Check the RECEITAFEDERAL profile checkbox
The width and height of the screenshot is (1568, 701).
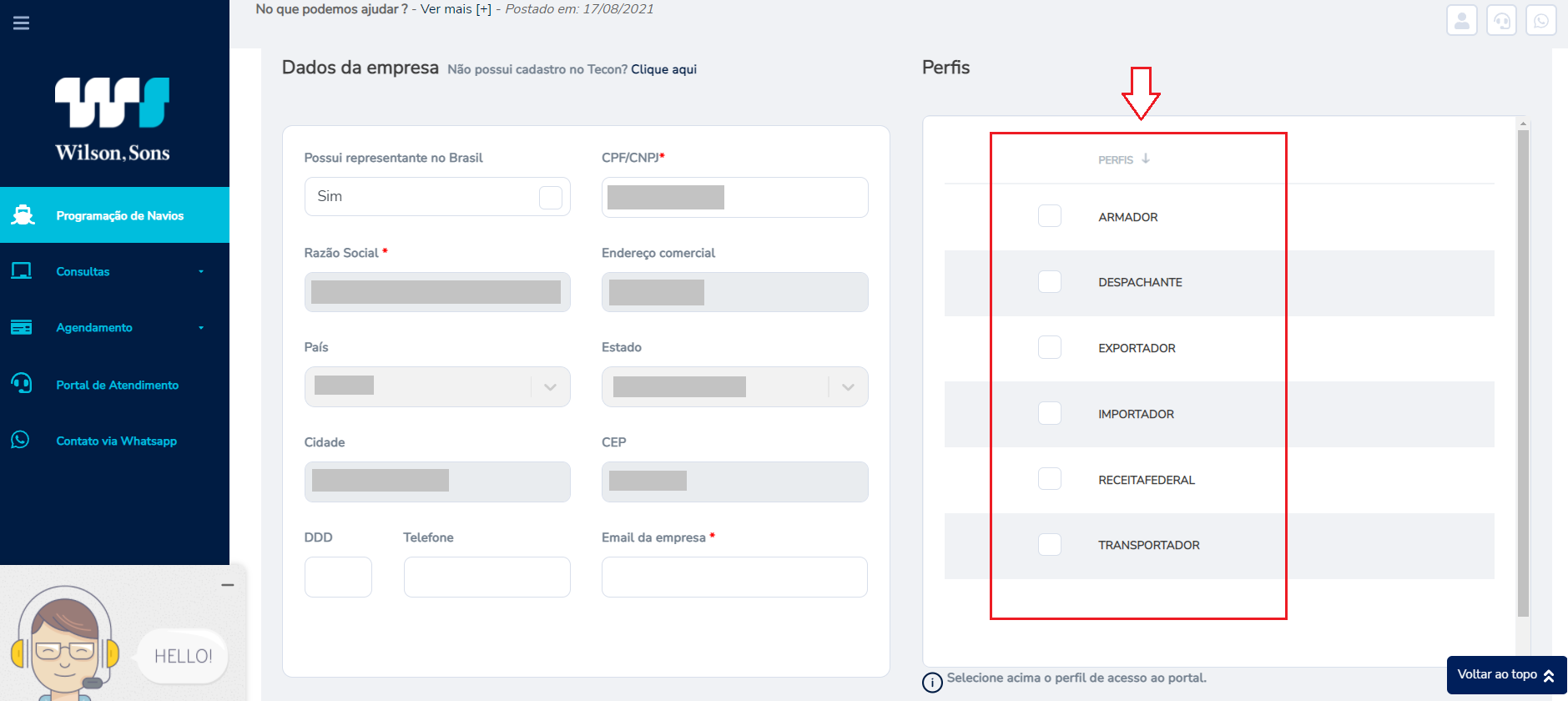tap(1050, 479)
